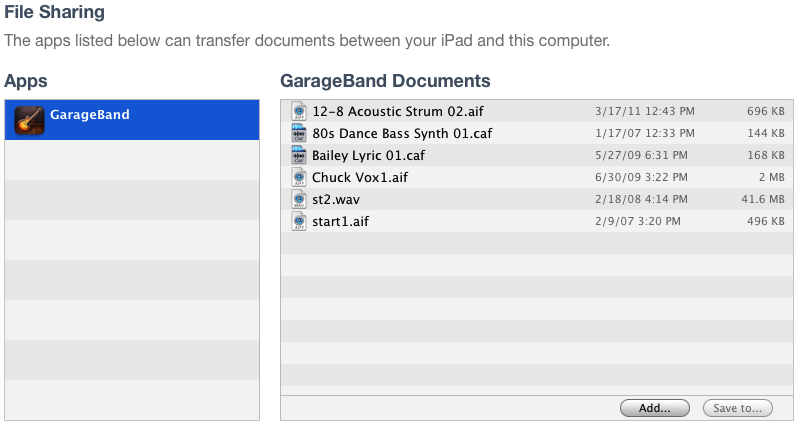
Task: Select the 12-8 Acoustic Strum 02.aif filename
Action: point(397,111)
